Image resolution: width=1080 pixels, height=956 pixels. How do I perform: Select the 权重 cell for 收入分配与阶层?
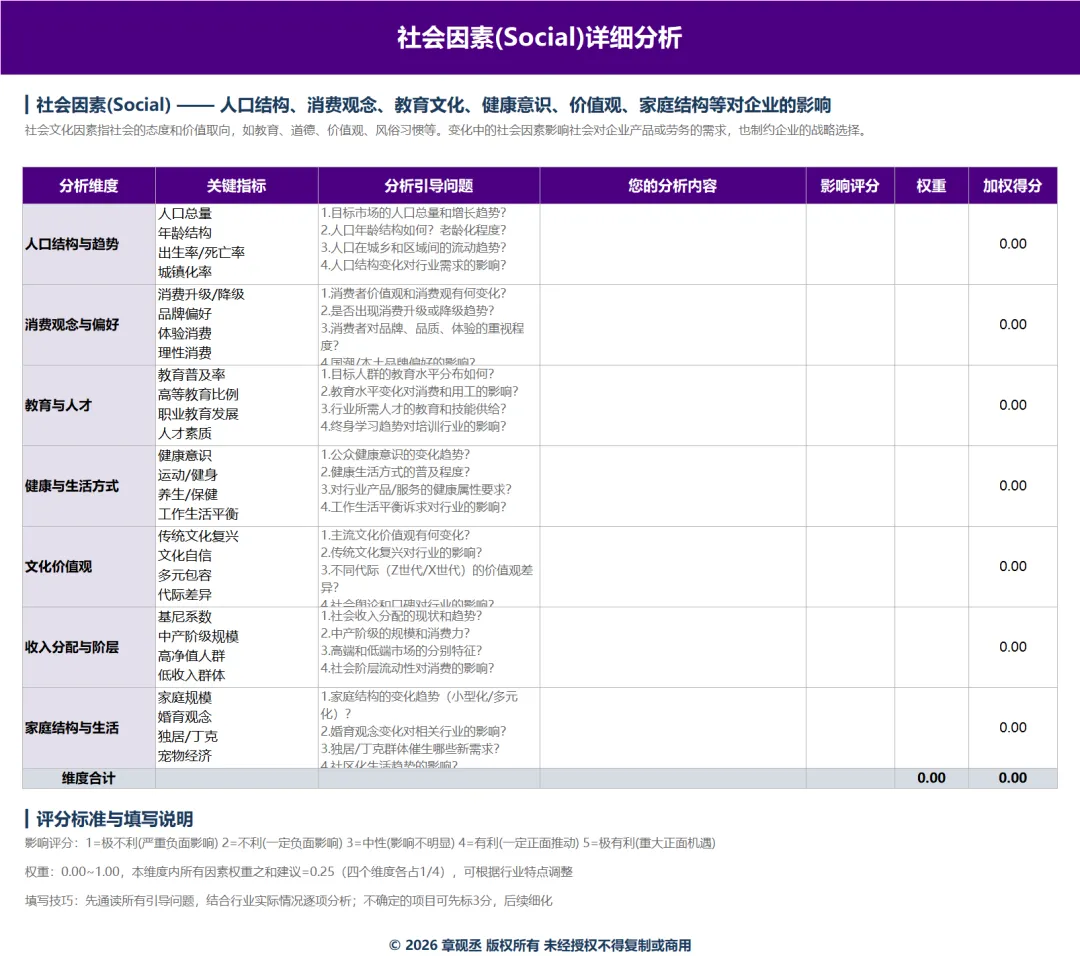(931, 647)
